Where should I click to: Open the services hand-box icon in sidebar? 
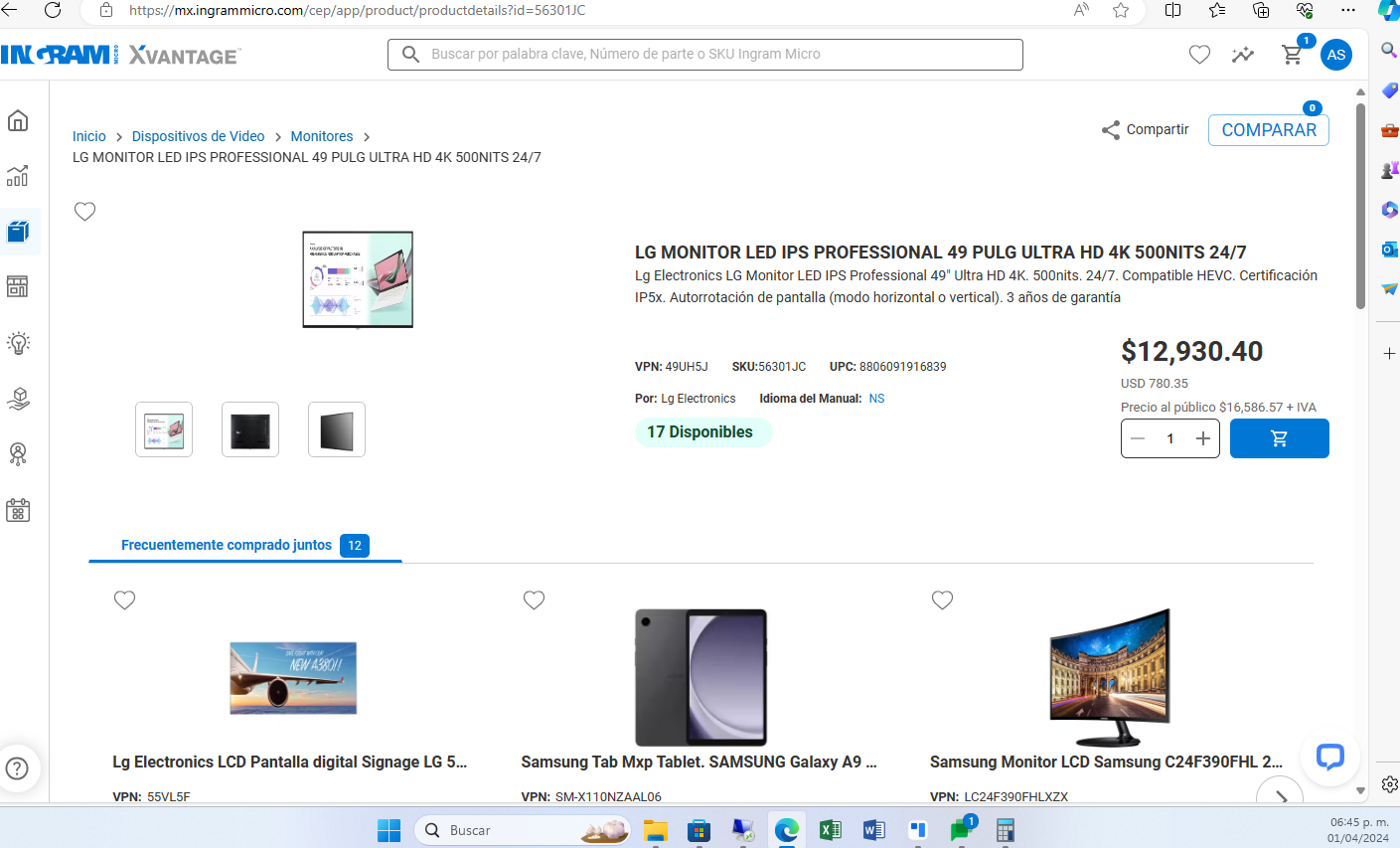tap(18, 399)
